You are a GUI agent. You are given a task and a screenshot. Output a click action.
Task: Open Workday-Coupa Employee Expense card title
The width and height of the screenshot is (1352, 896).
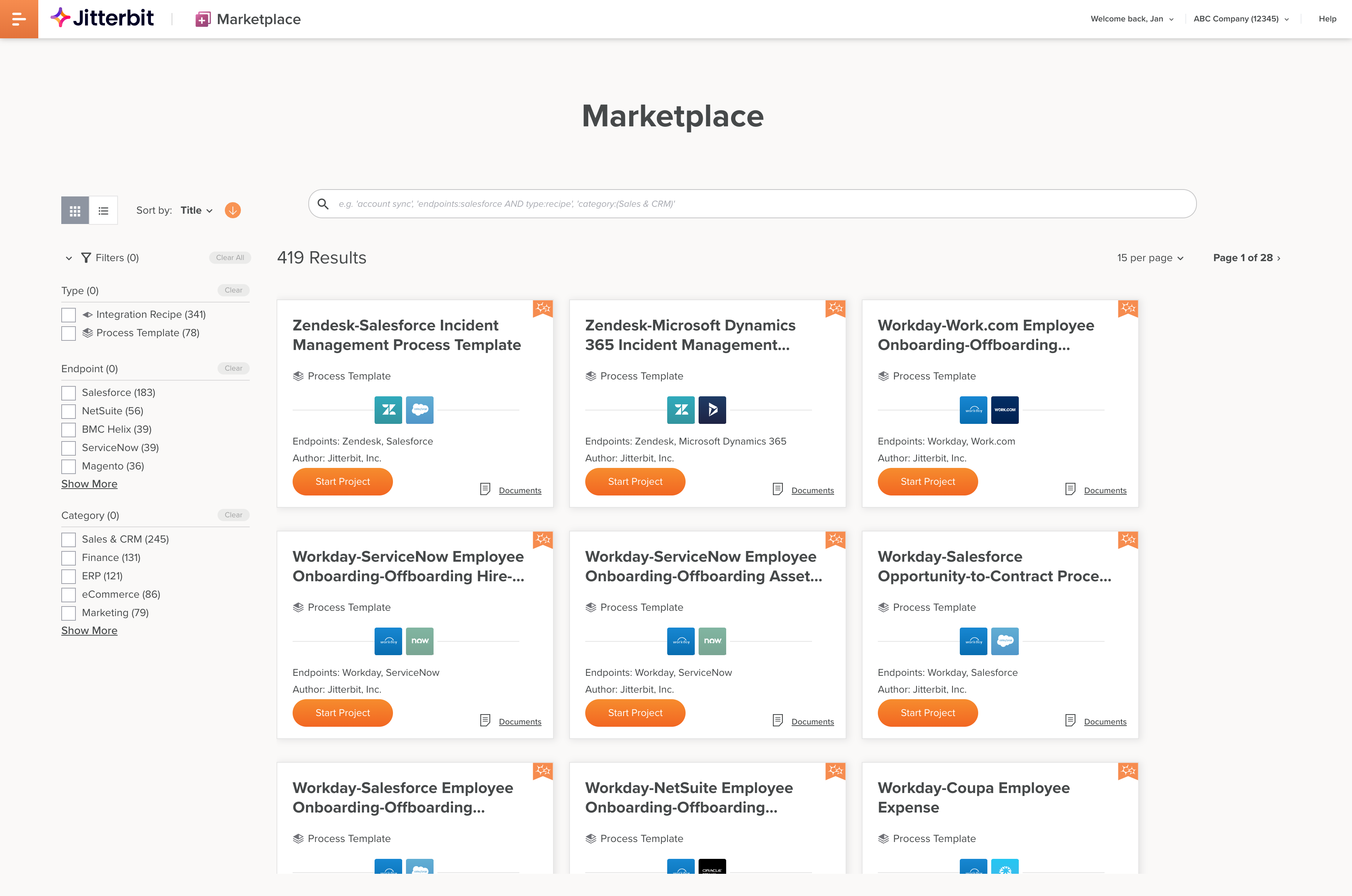coord(974,798)
